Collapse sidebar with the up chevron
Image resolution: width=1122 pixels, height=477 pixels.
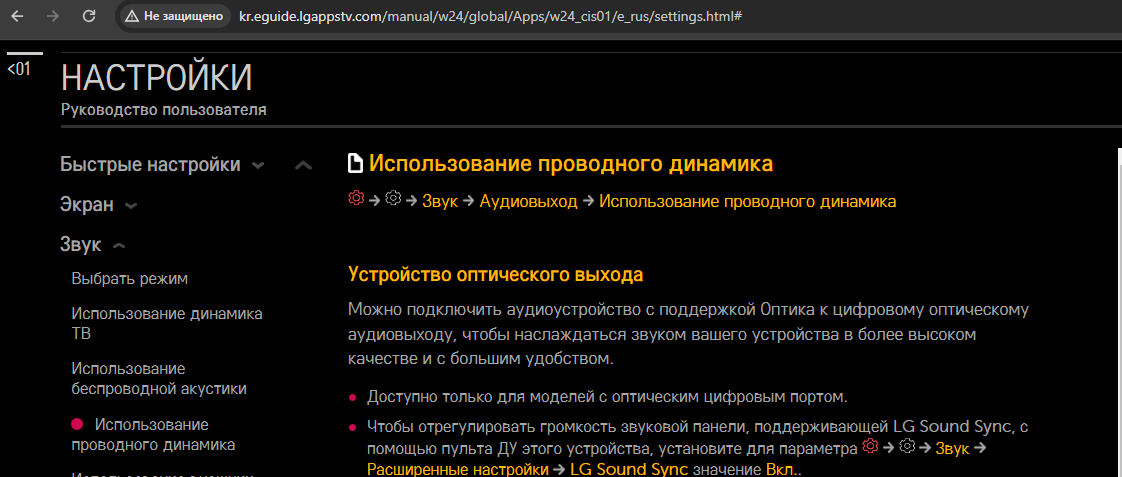coord(304,165)
